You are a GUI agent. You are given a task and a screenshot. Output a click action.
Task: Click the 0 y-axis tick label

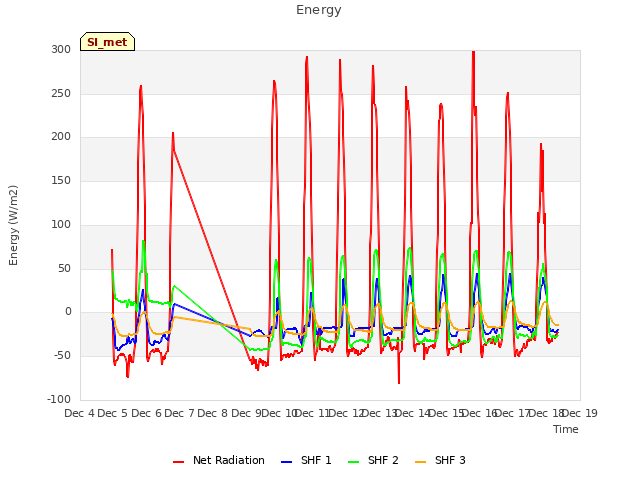[68, 312]
